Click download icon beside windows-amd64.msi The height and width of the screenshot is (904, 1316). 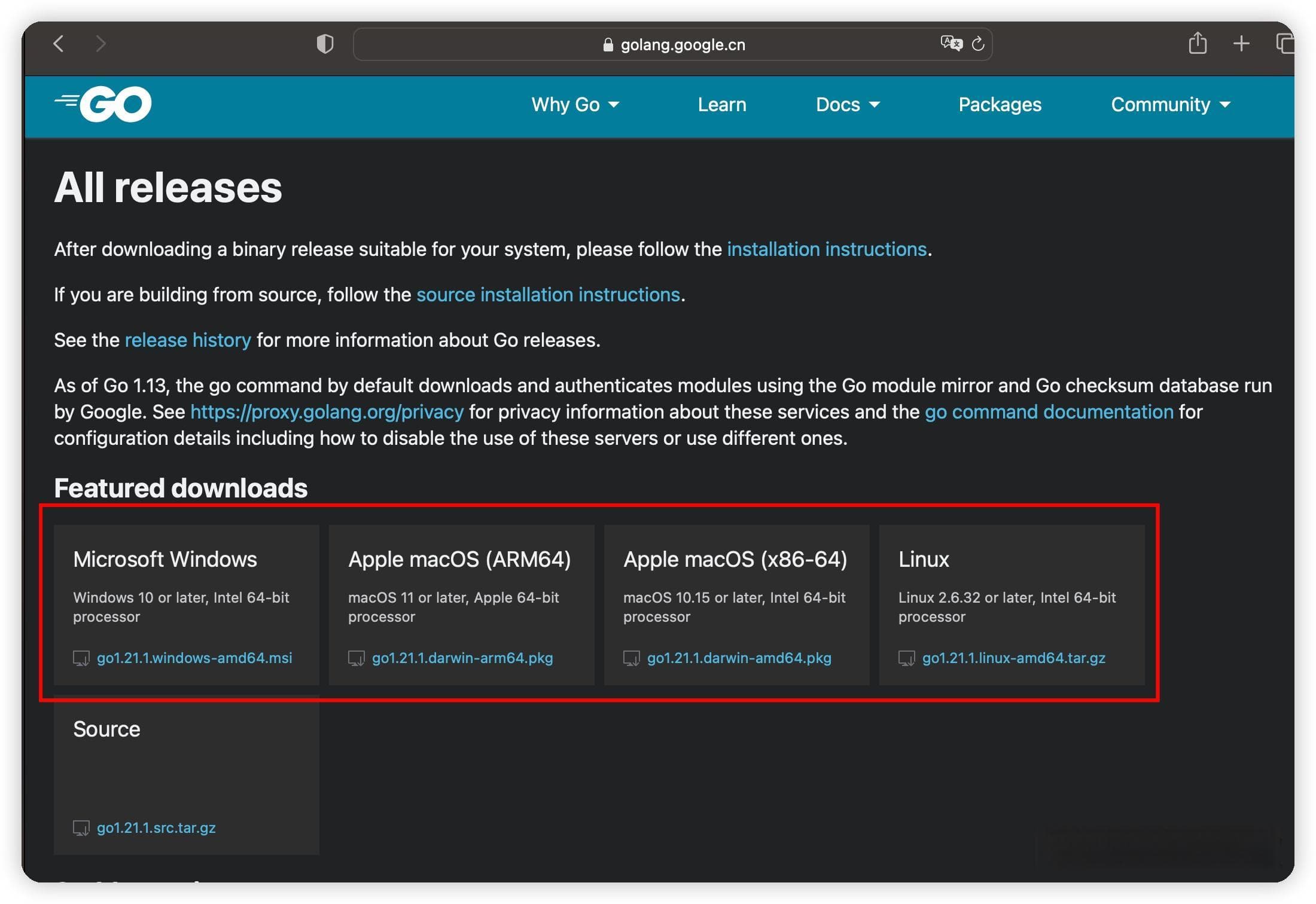tap(81, 658)
